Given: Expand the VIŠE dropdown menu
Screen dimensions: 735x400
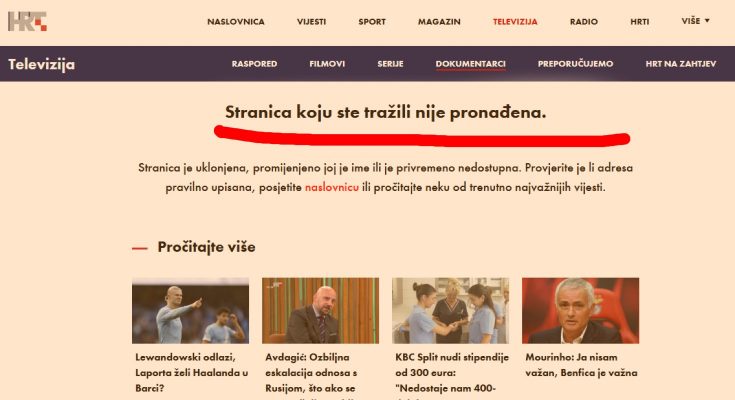Looking at the screenshot, I should [x=696, y=21].
